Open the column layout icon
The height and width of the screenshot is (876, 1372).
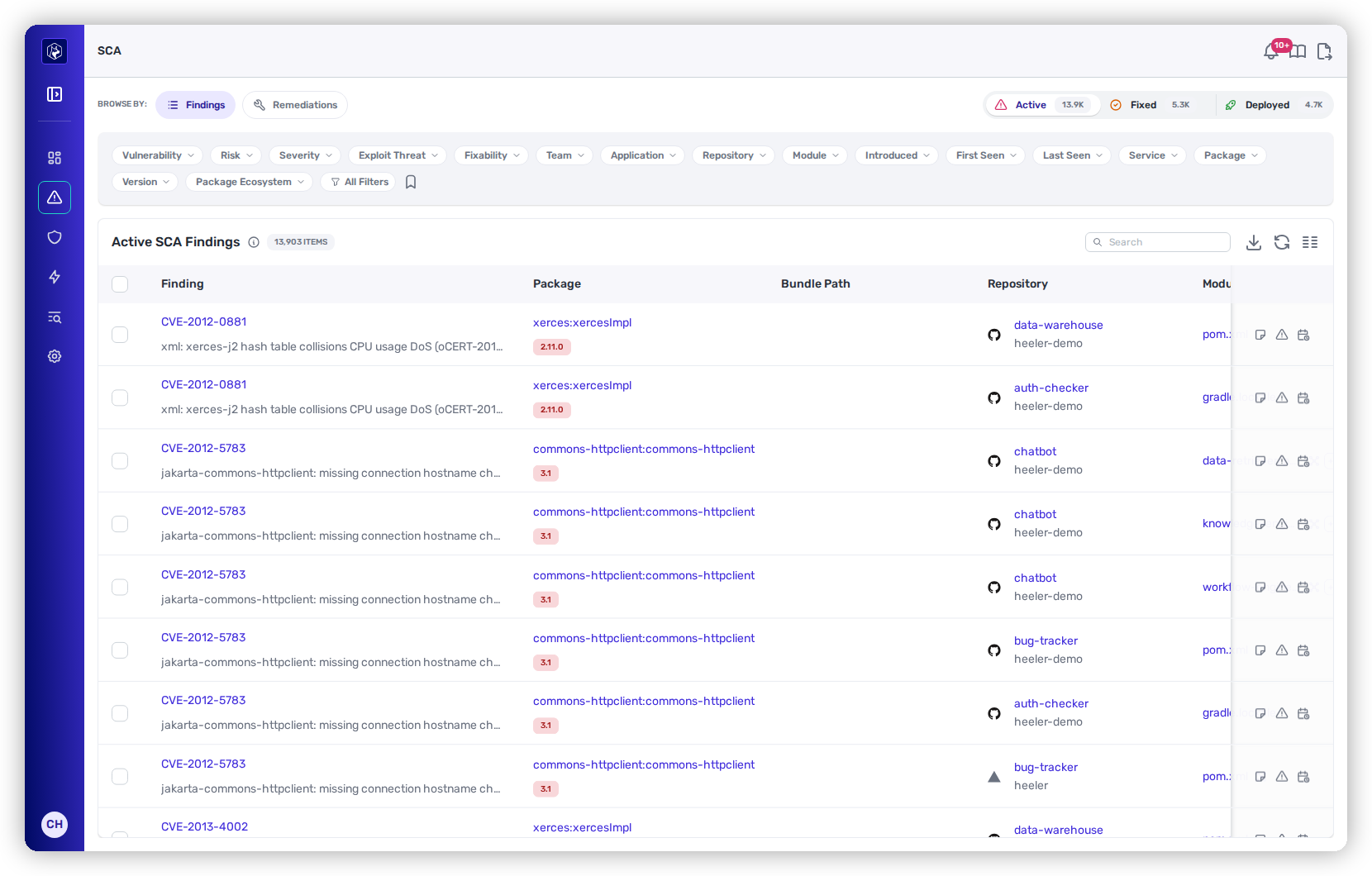(1310, 242)
